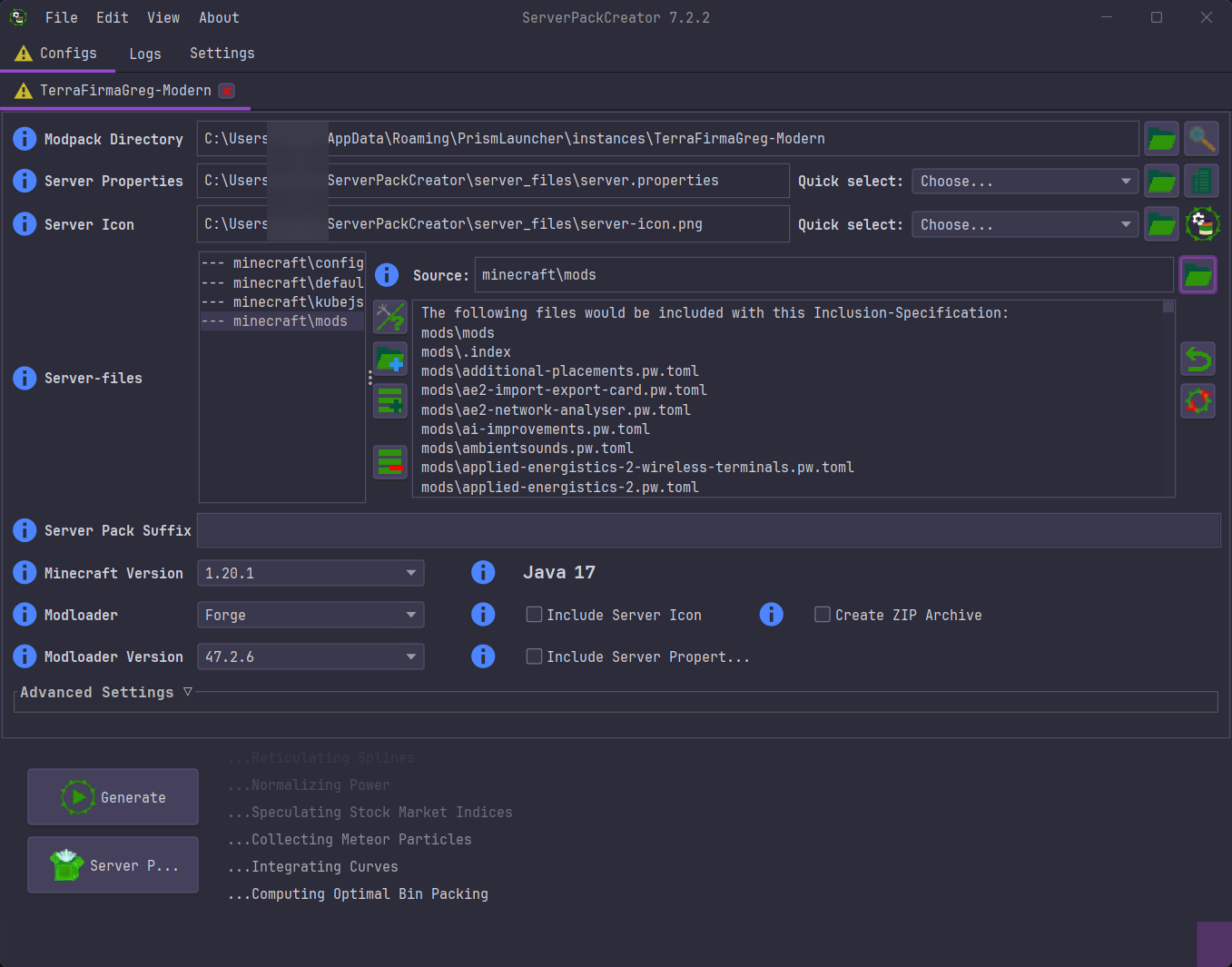Enable the Include Server Icon checkbox
This screenshot has height=967, width=1232.
(x=535, y=615)
